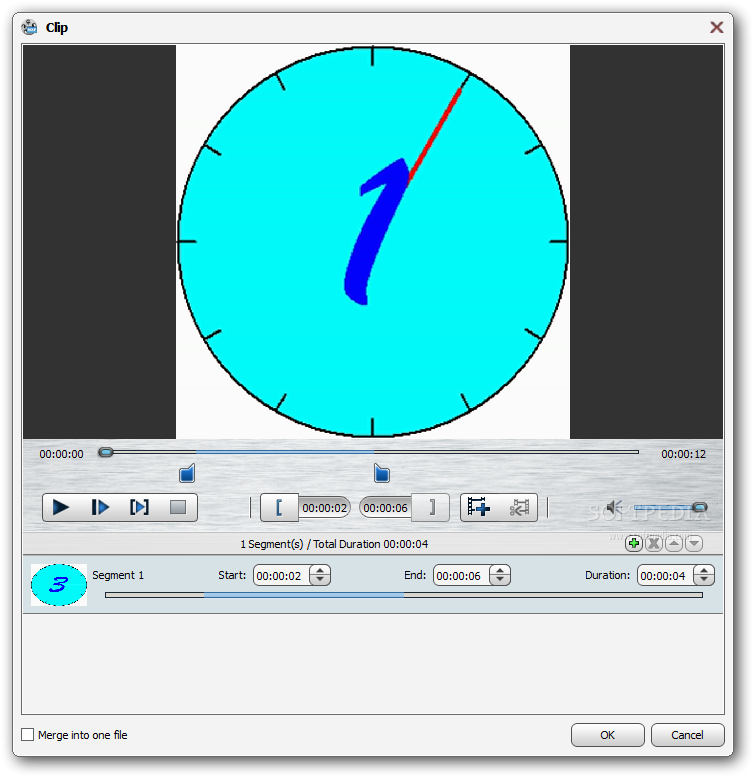Click the Segment 1 Start time field
Screen dimensions: 754x777
(281, 576)
